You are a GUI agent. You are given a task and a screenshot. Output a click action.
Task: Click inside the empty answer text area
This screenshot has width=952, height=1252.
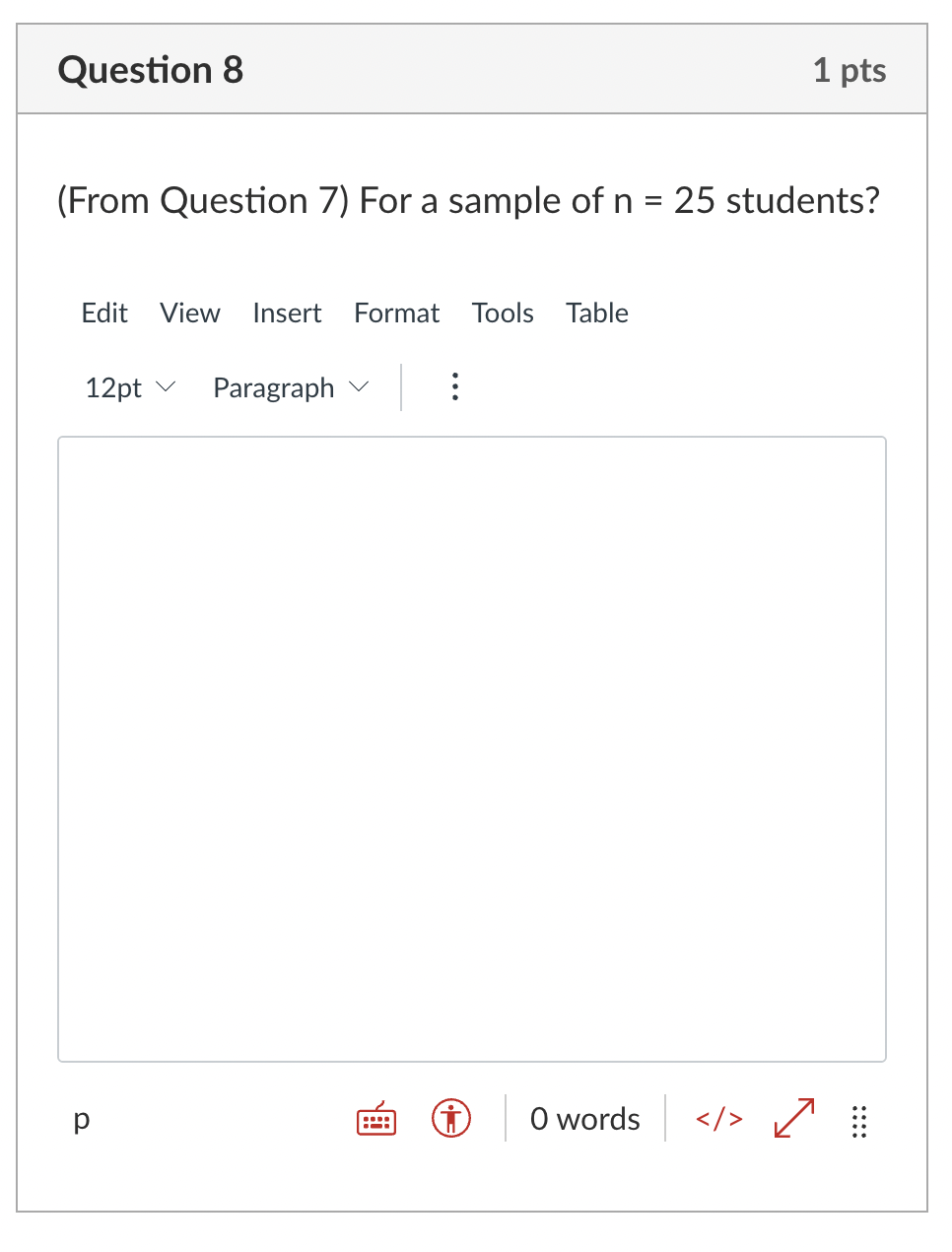pyautogui.click(x=472, y=749)
